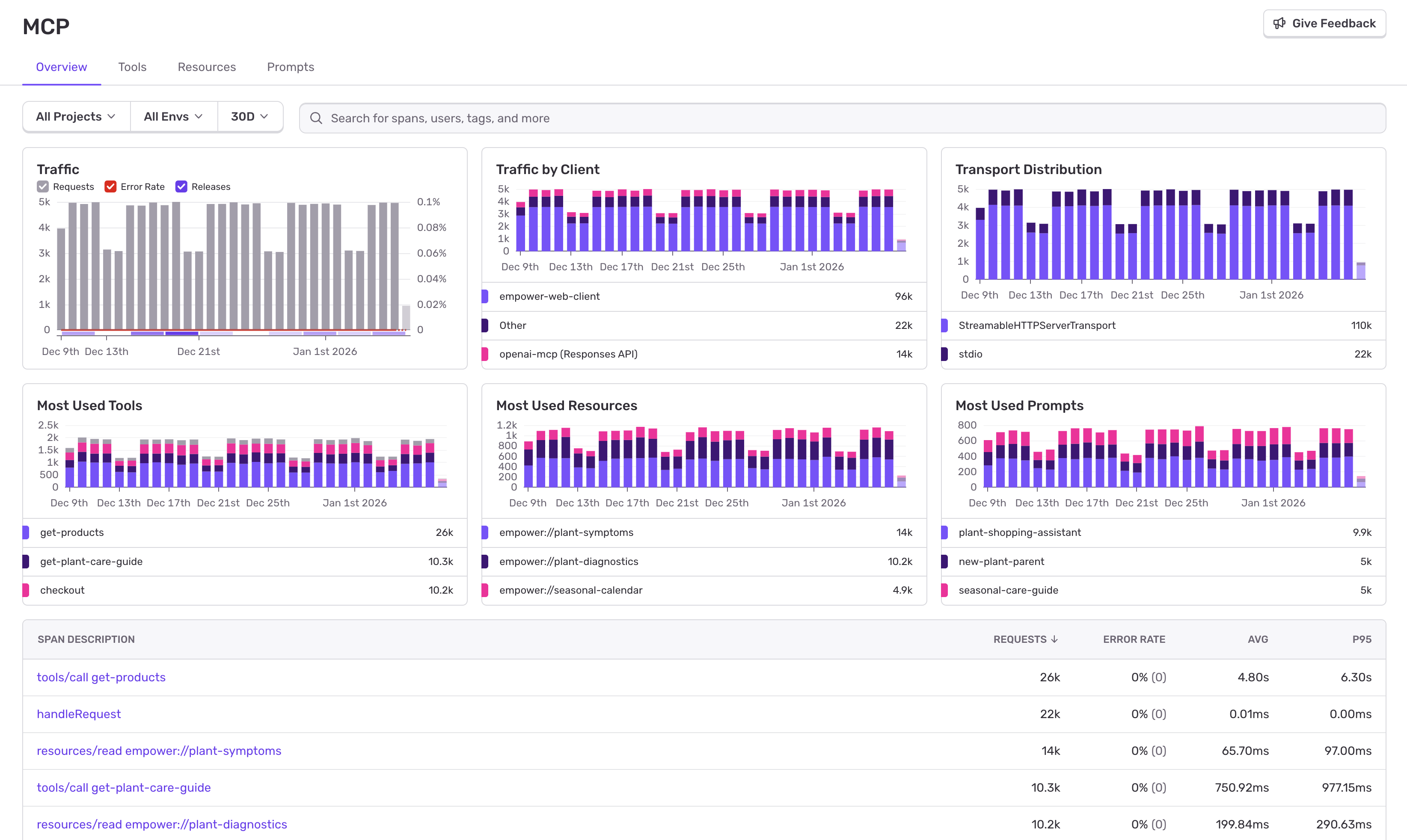Disable the Releases checkbox
Image resolution: width=1407 pixels, height=840 pixels.
pyautogui.click(x=181, y=186)
